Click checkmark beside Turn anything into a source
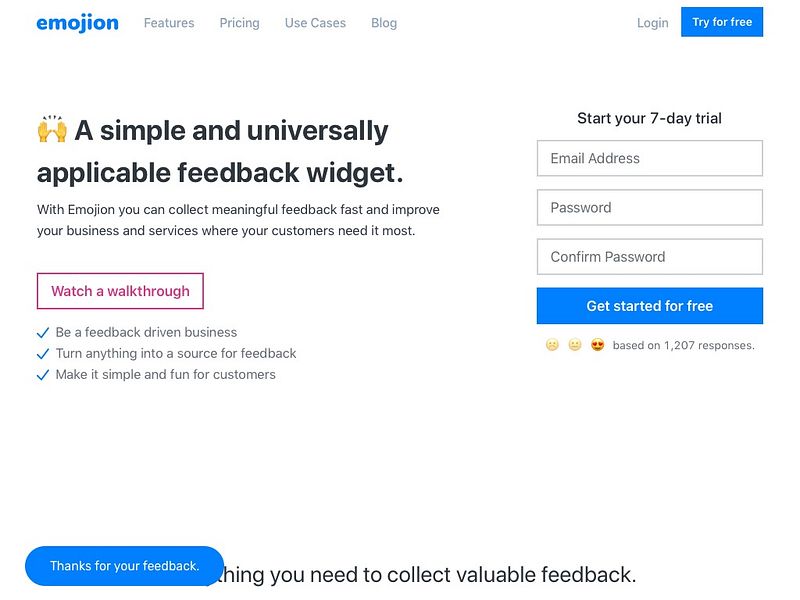Viewport: 800px width, 600px height. [43, 354]
